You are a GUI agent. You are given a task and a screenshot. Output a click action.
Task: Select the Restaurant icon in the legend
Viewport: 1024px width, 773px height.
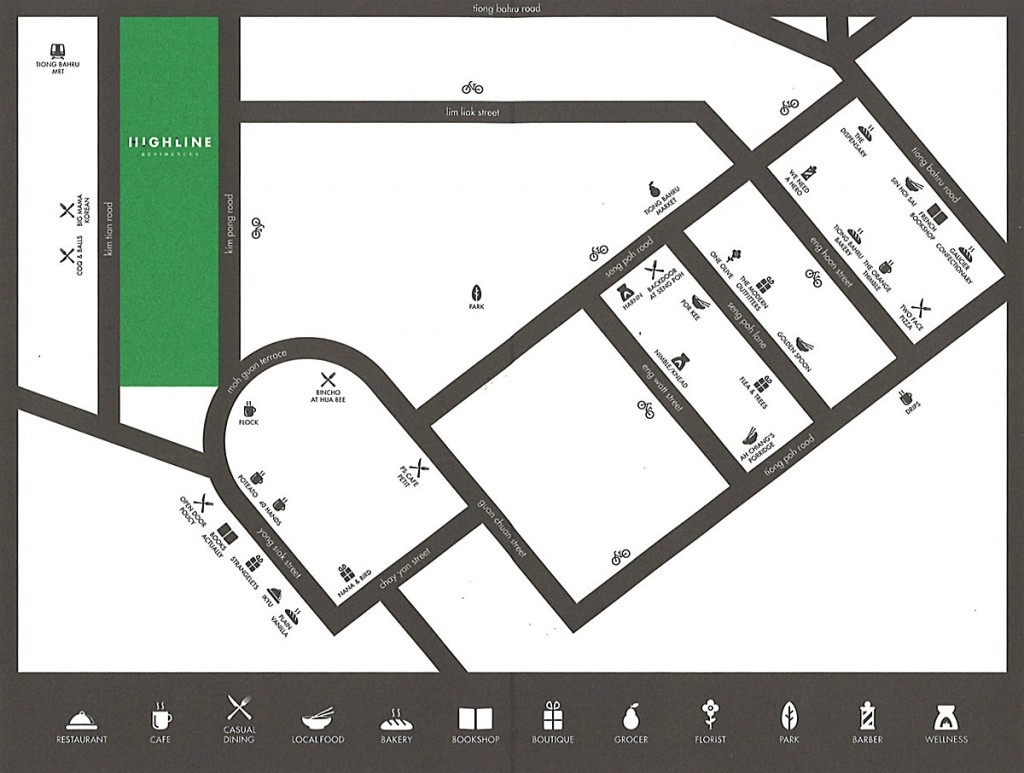pos(81,718)
